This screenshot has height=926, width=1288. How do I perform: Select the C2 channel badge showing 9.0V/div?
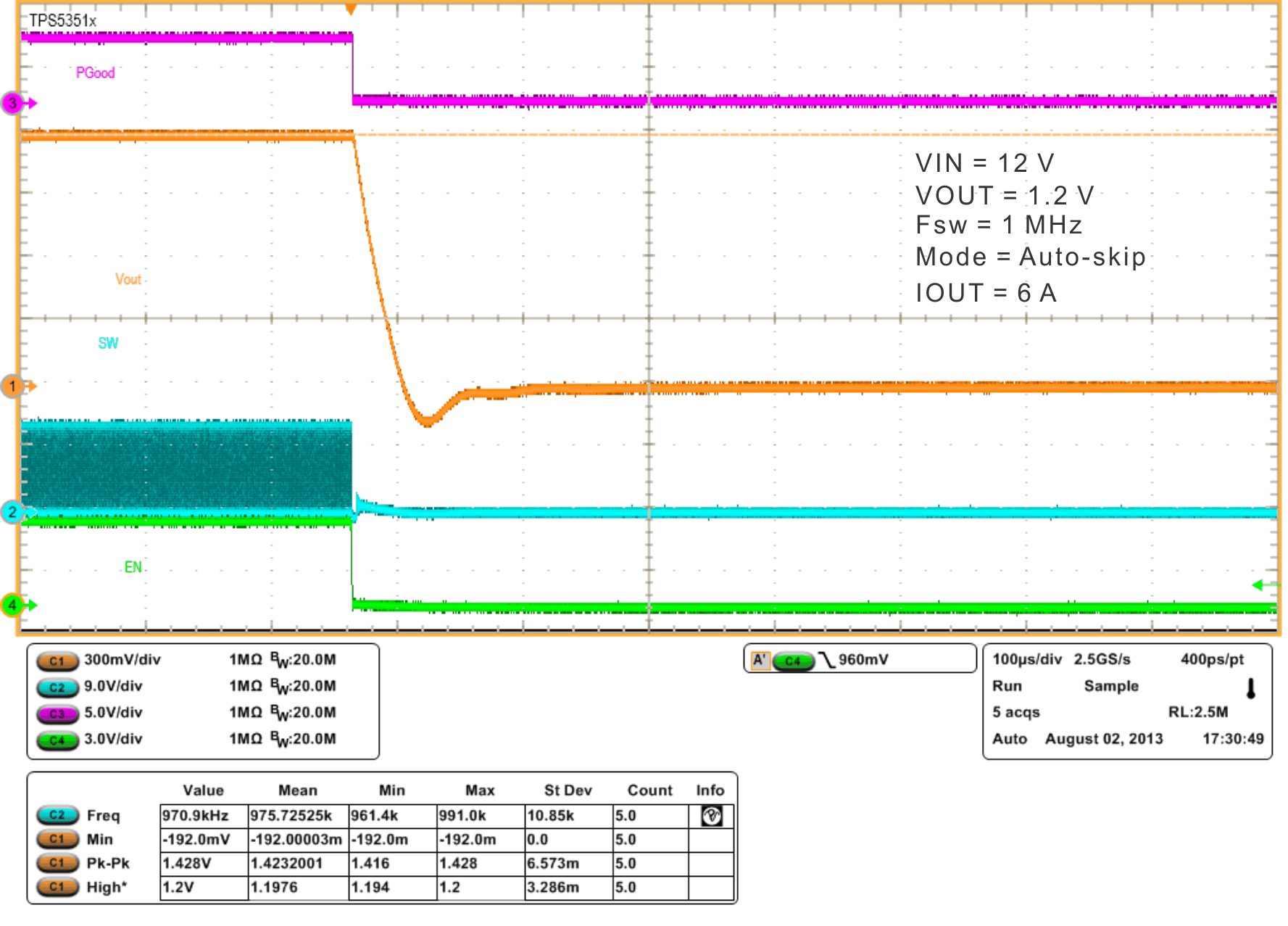click(x=58, y=687)
